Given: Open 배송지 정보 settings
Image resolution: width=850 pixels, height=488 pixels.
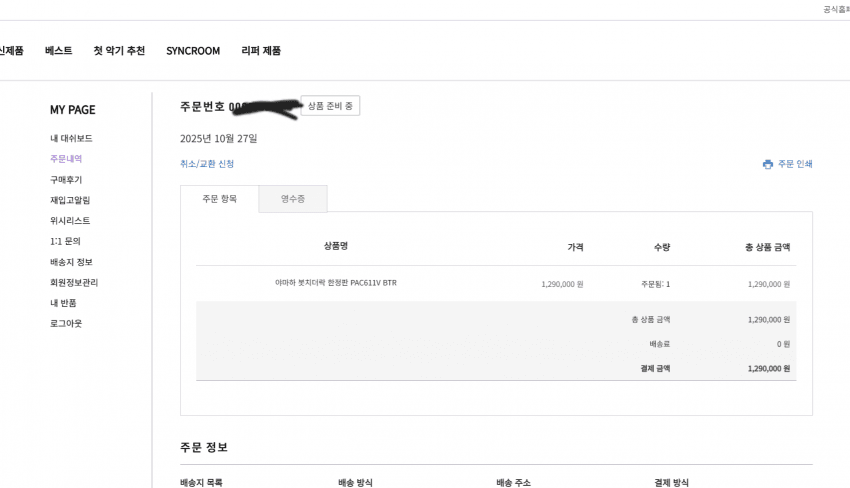Looking at the screenshot, I should tap(71, 262).
